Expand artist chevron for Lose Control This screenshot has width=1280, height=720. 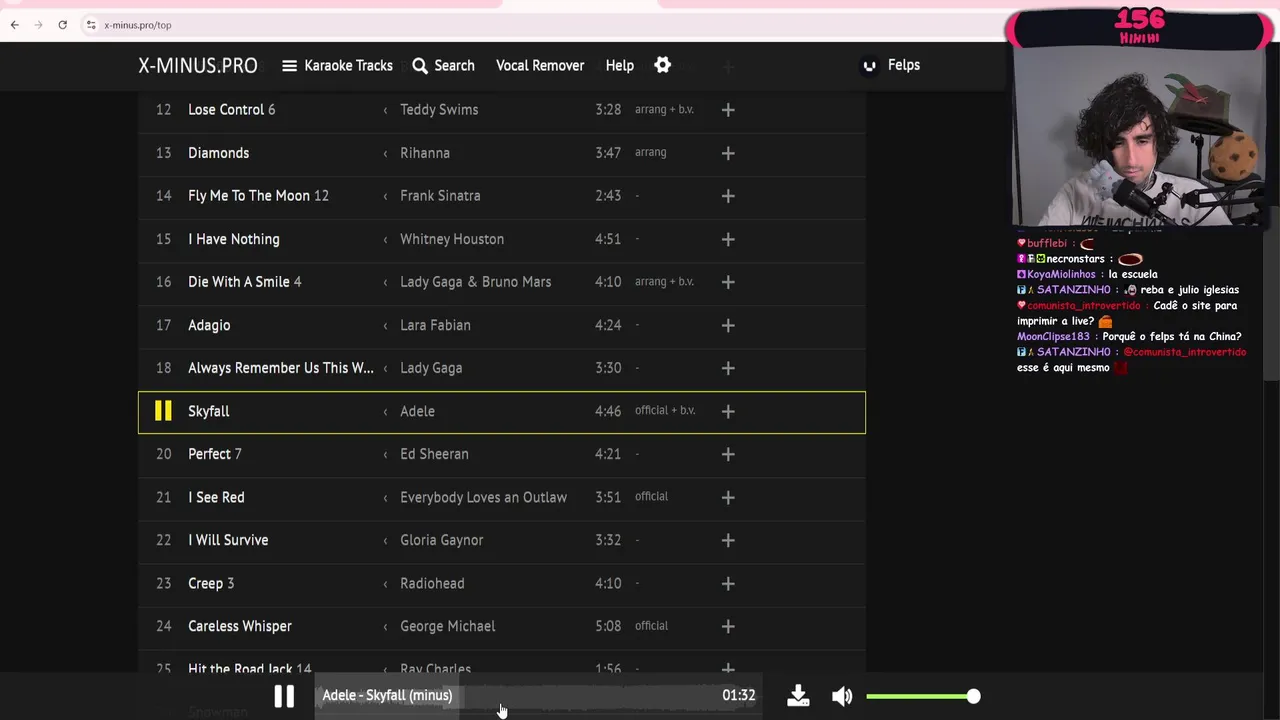tap(385, 110)
